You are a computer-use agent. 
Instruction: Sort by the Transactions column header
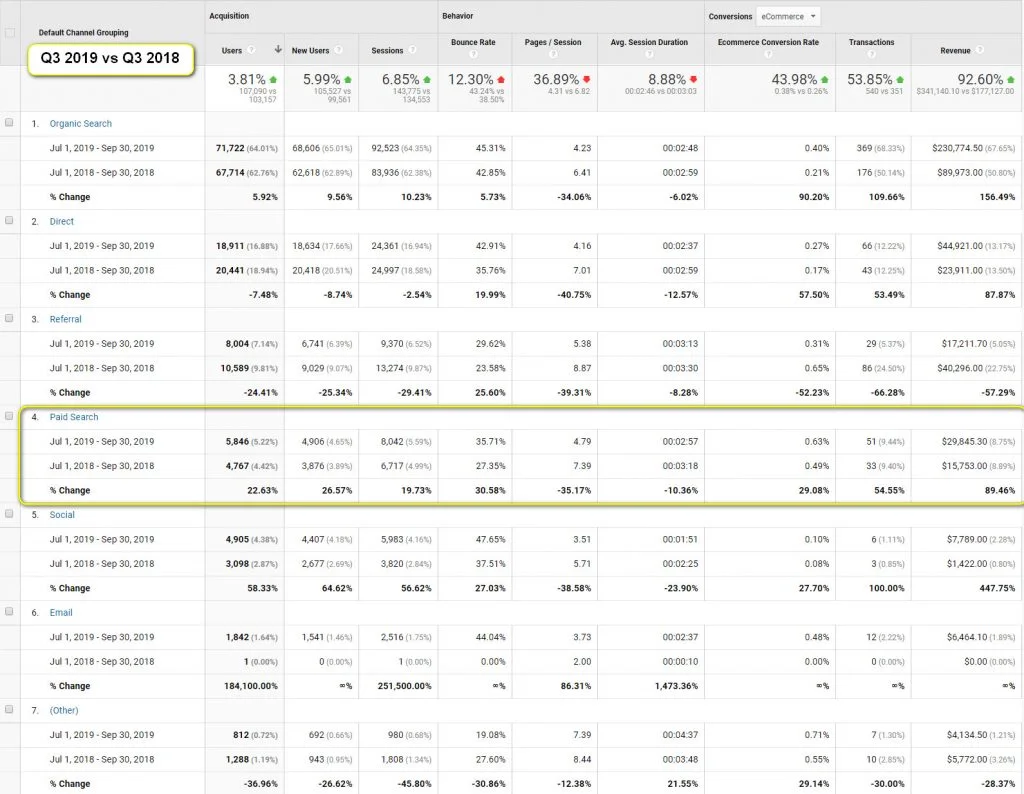tap(871, 42)
